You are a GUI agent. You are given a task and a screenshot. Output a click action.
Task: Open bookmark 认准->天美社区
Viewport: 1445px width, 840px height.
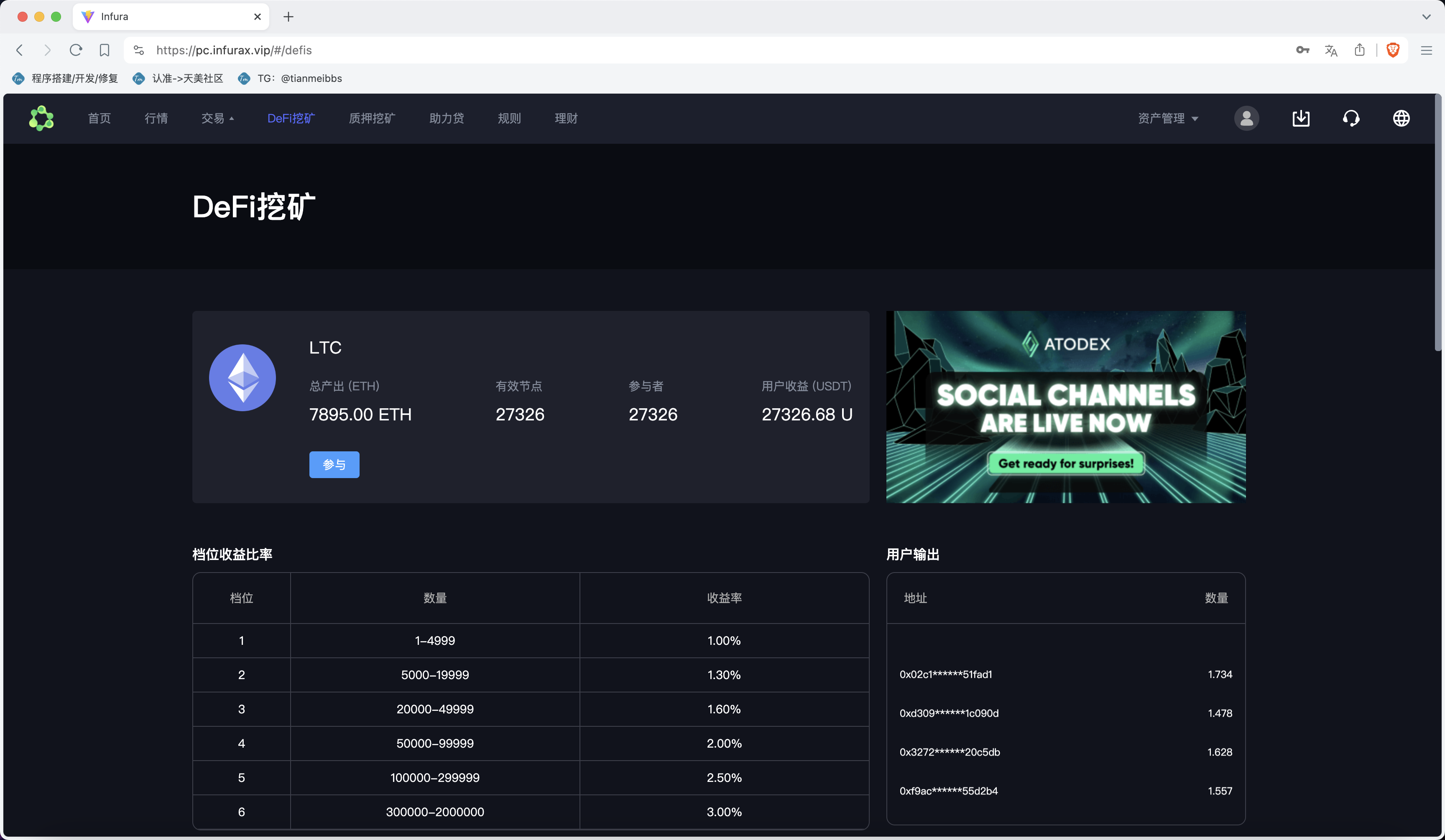178,79
